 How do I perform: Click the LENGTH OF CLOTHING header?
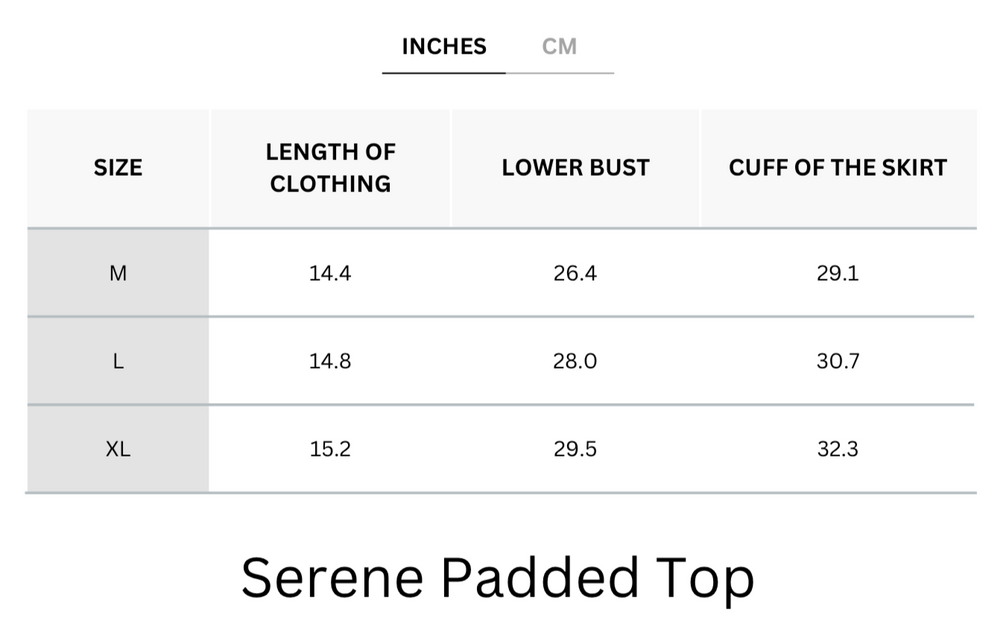(x=330, y=167)
